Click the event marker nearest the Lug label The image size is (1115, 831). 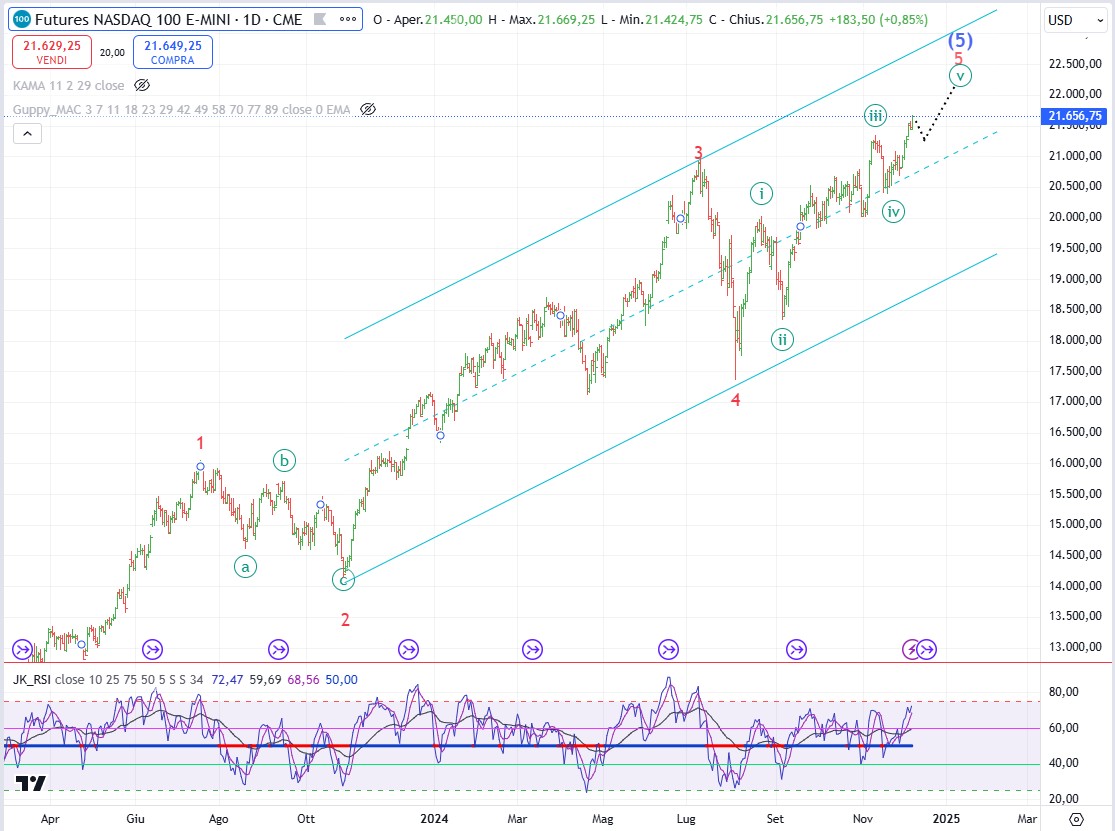click(668, 649)
